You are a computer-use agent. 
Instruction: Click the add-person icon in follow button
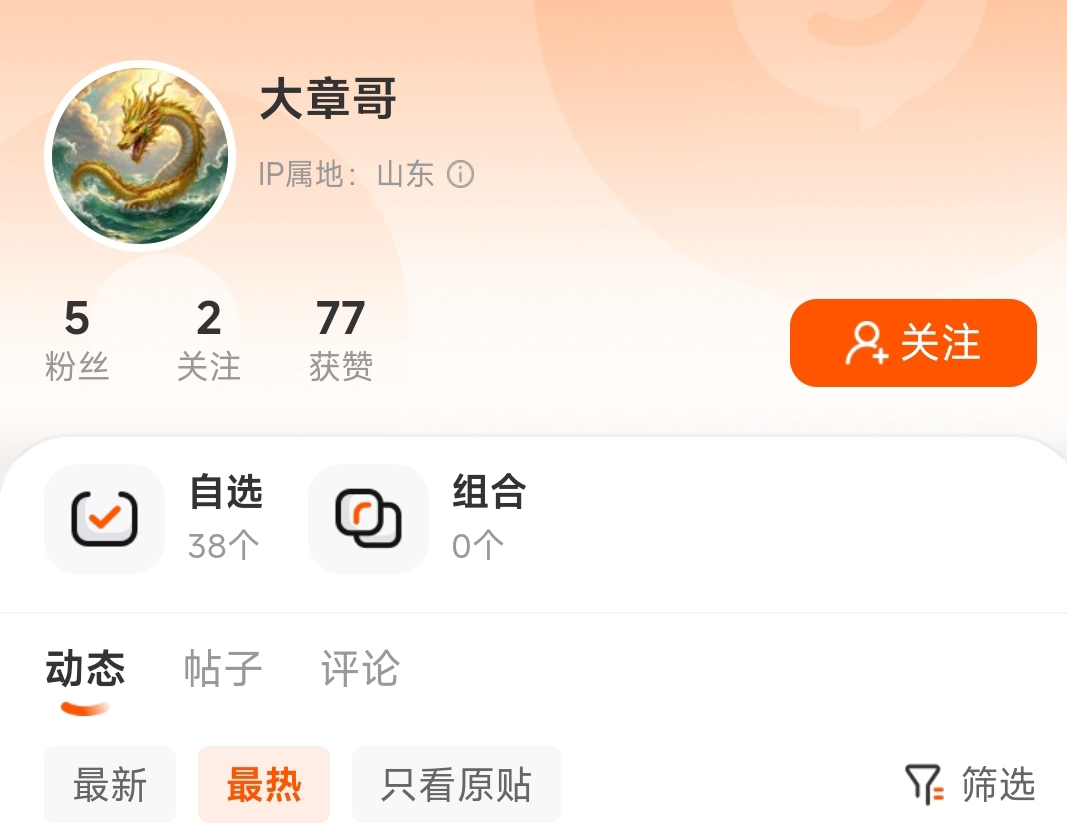(866, 343)
